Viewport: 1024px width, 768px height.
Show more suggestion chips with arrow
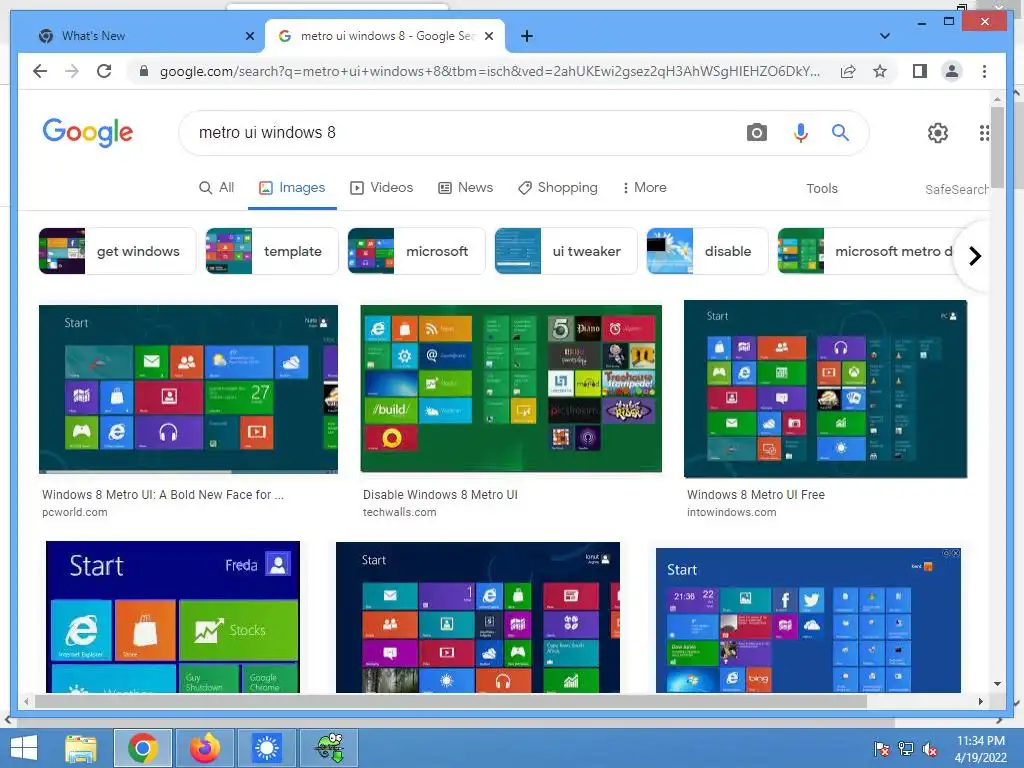tap(974, 255)
